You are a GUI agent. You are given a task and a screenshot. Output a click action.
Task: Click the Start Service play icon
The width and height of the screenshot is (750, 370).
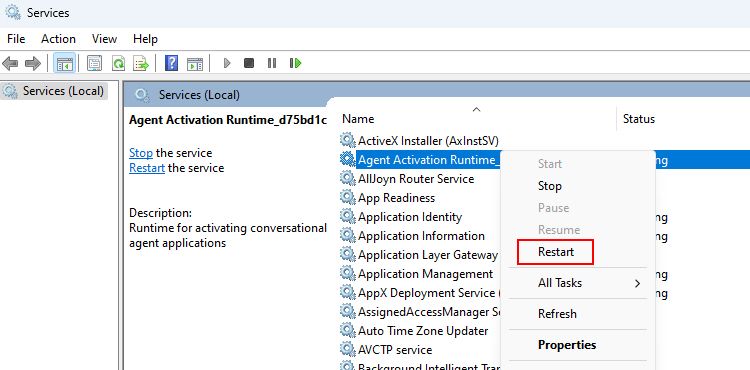227,63
